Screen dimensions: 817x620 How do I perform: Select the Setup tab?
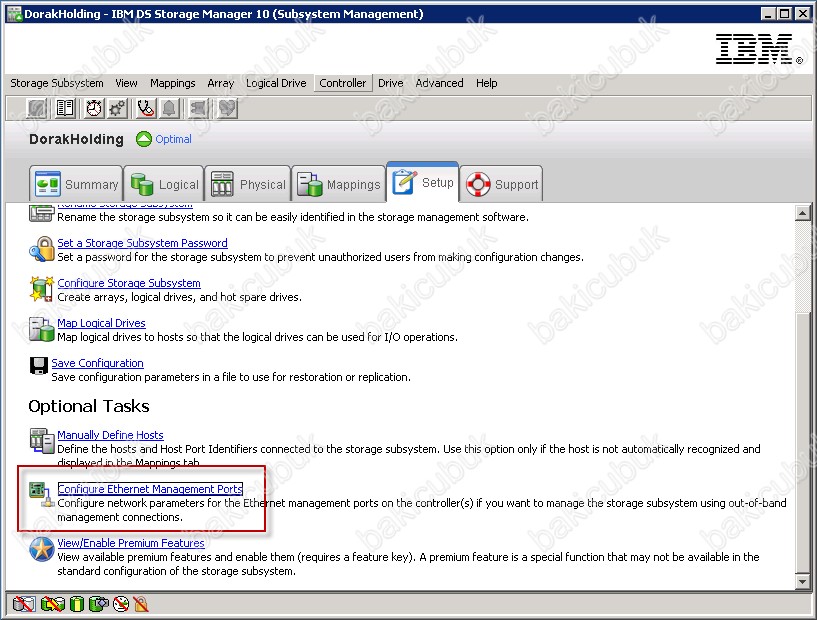pyautogui.click(x=423, y=182)
